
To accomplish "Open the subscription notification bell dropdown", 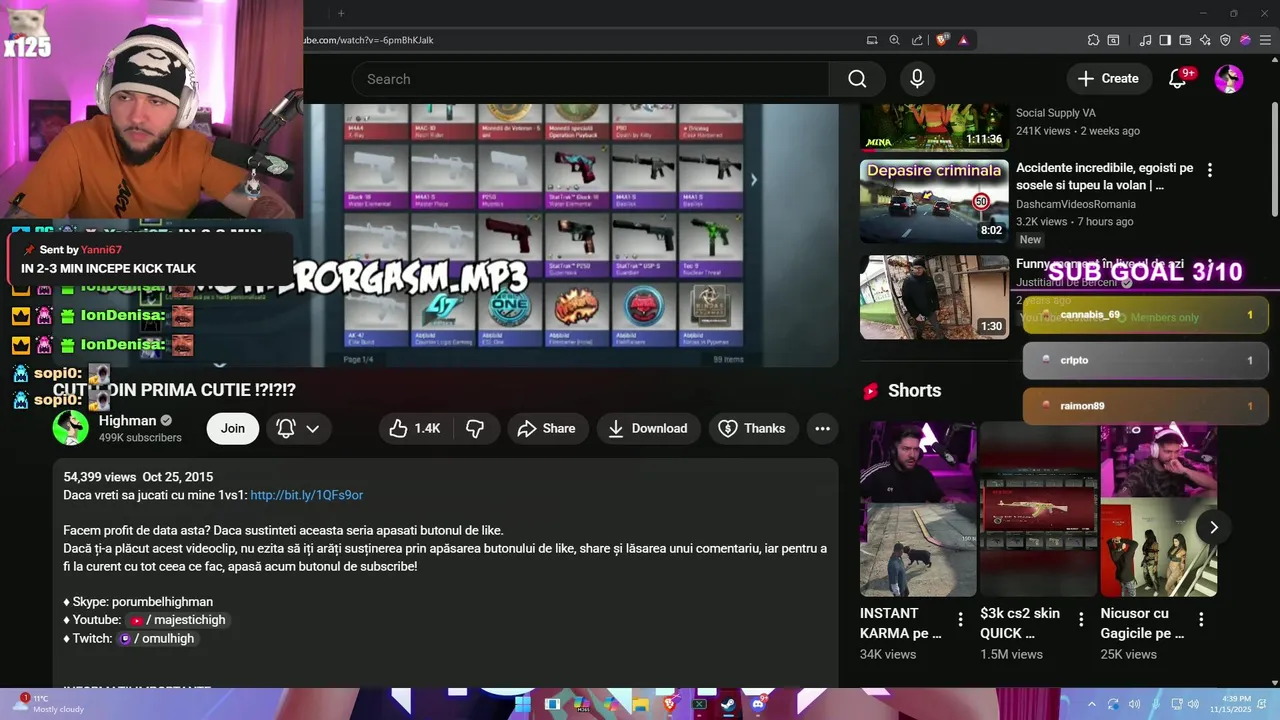I will 298,428.
